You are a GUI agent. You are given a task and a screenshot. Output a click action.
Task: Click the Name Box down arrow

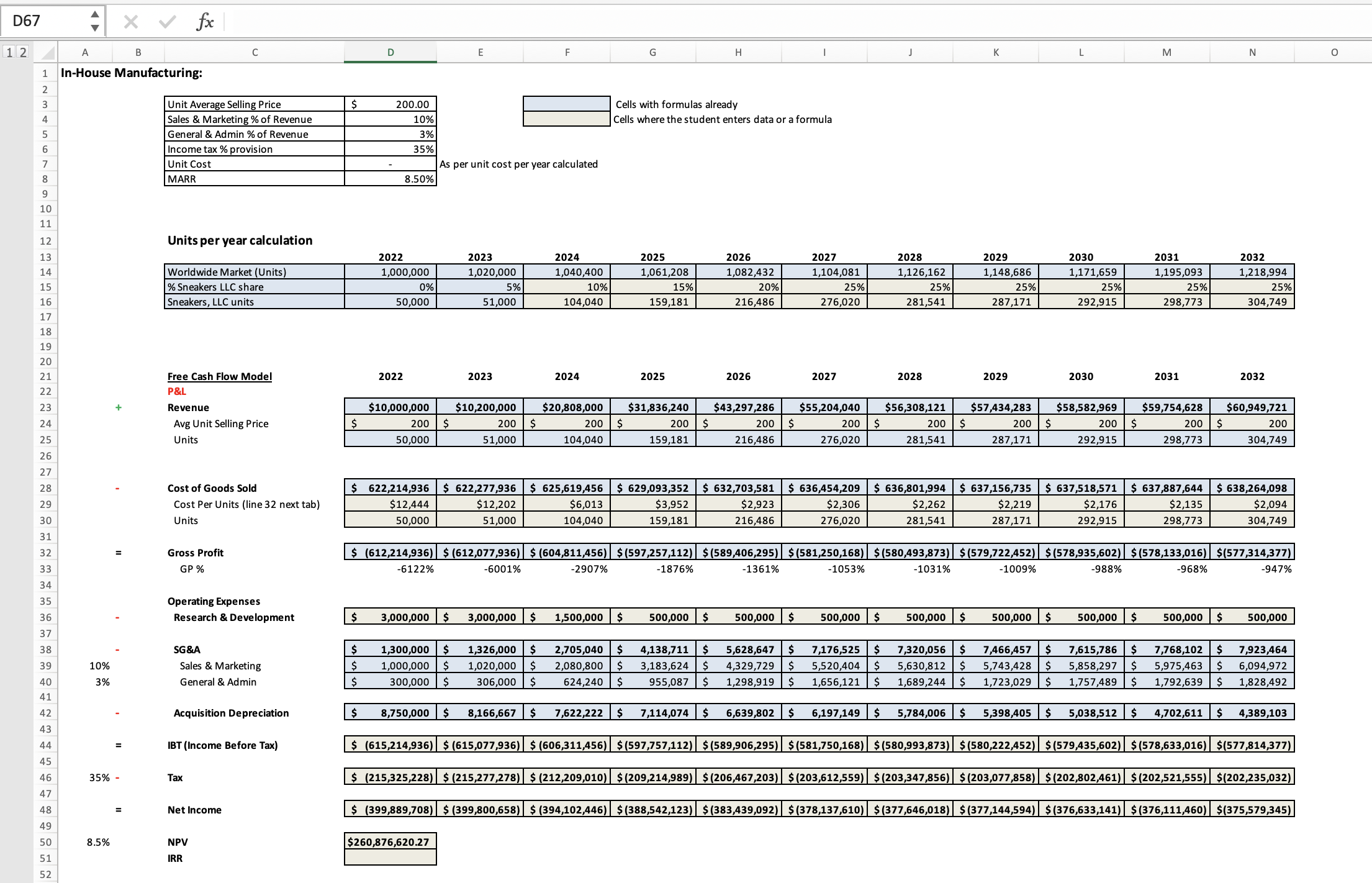(x=94, y=27)
